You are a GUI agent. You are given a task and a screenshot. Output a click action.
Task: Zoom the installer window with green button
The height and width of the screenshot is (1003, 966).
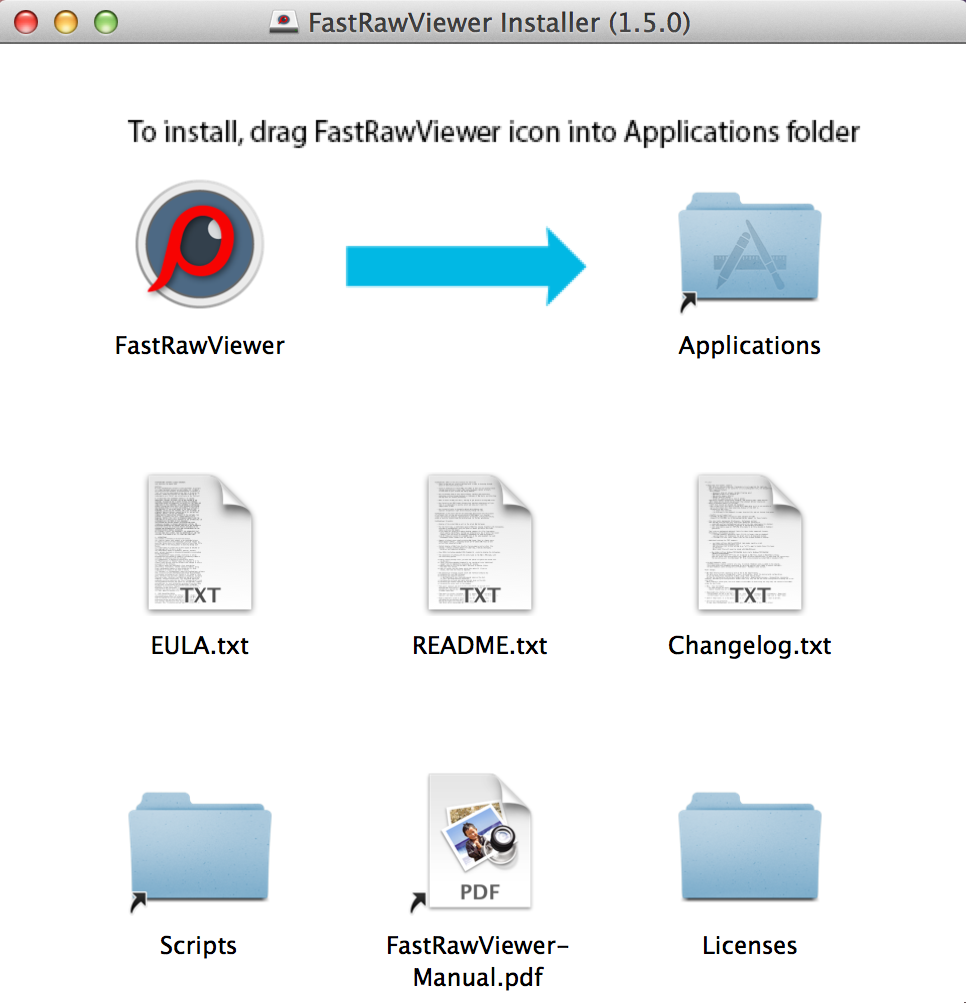click(105, 22)
